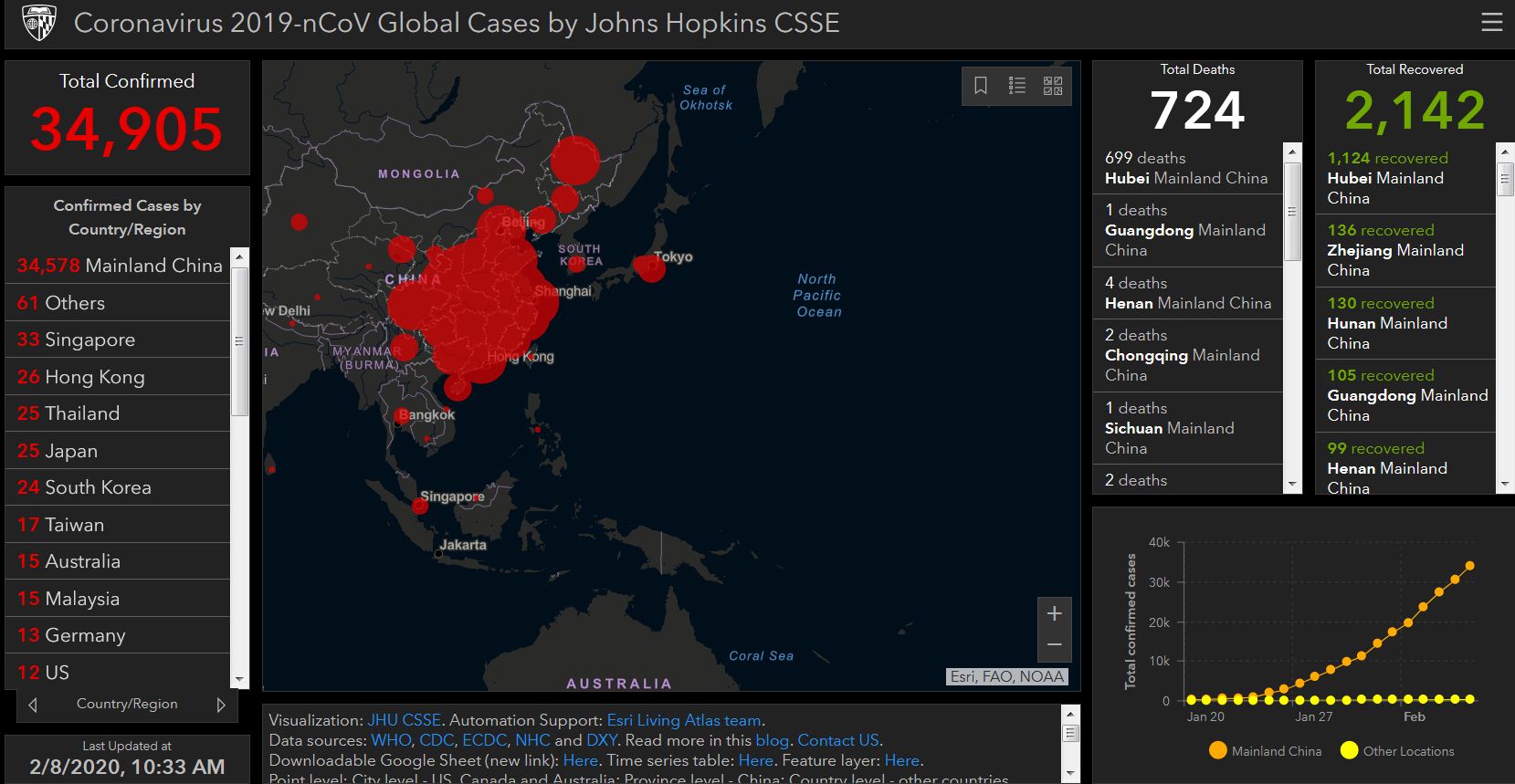
Task: Click the red case circle at Tokyo
Action: tap(650, 267)
